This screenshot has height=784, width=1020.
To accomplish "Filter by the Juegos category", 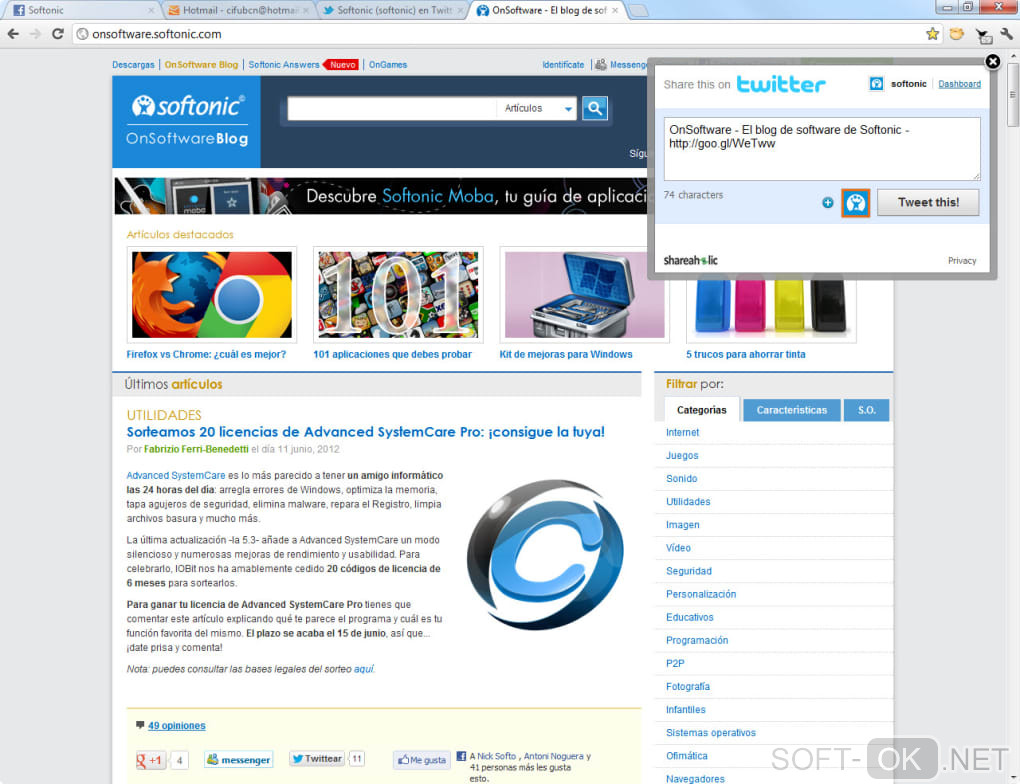I will (x=682, y=455).
